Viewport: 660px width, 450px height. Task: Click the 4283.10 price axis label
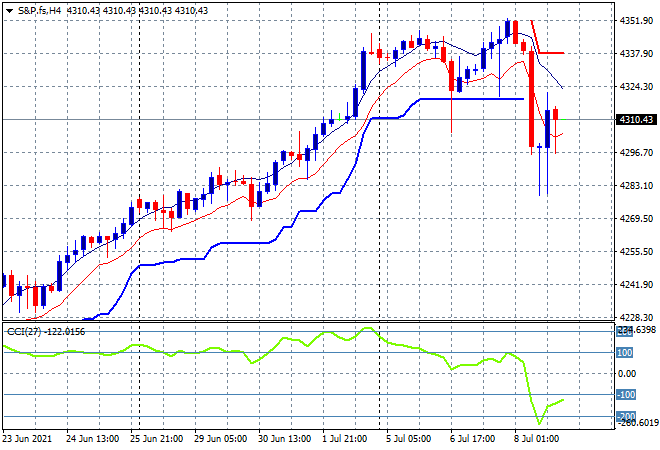coord(636,186)
